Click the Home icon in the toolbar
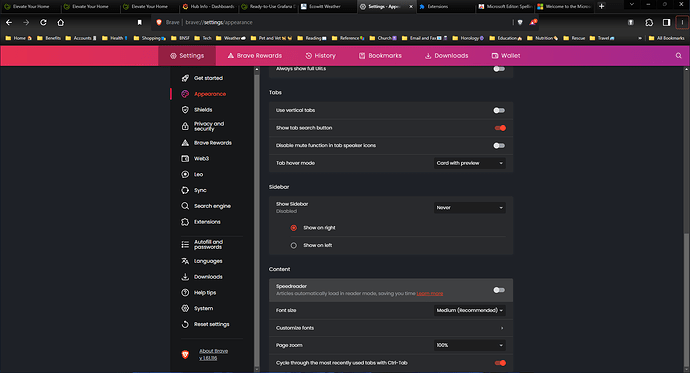 click(x=61, y=22)
